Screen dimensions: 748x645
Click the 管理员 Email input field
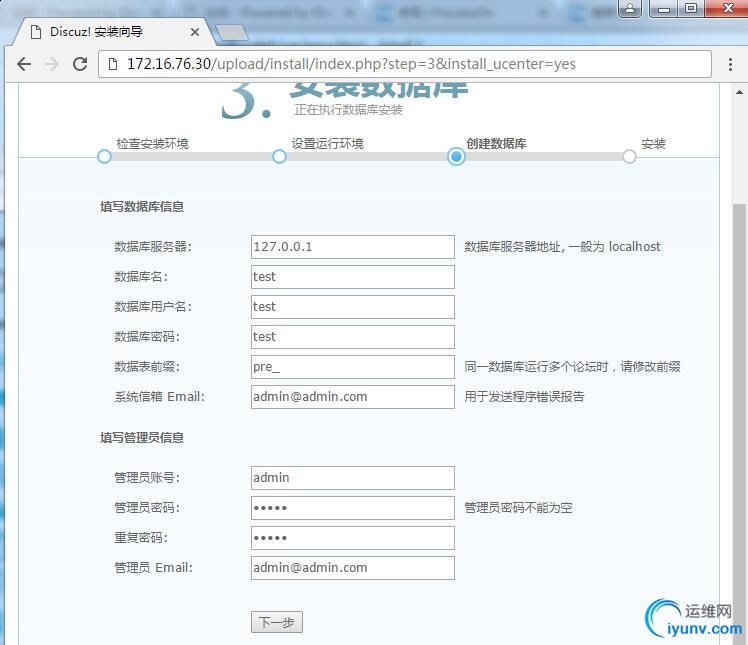(x=353, y=568)
